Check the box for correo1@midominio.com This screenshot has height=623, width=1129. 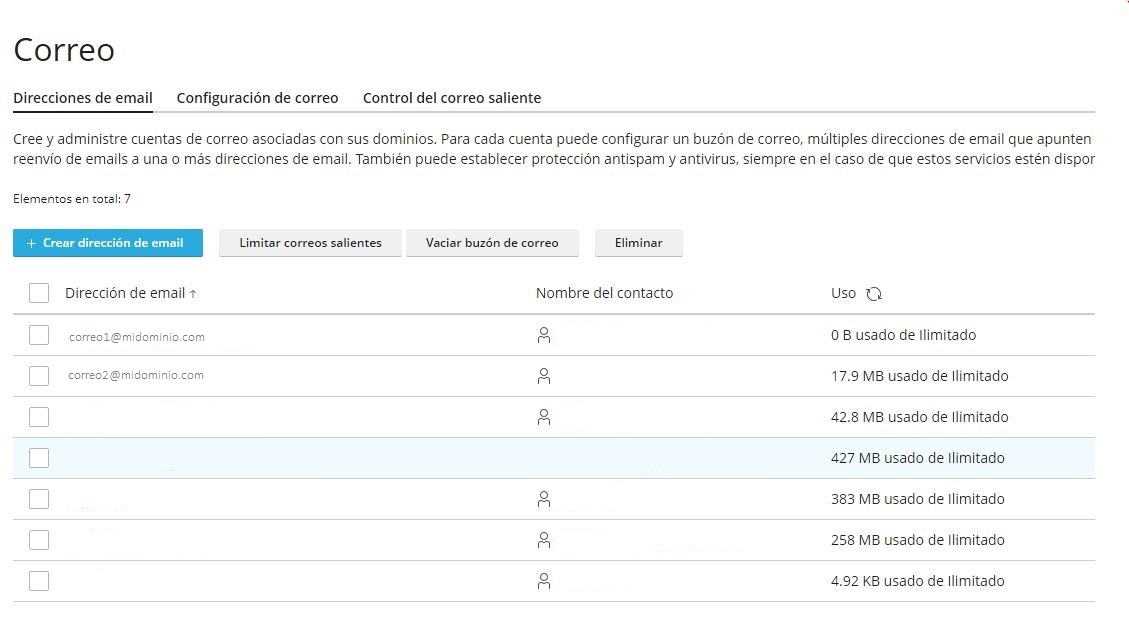39,335
